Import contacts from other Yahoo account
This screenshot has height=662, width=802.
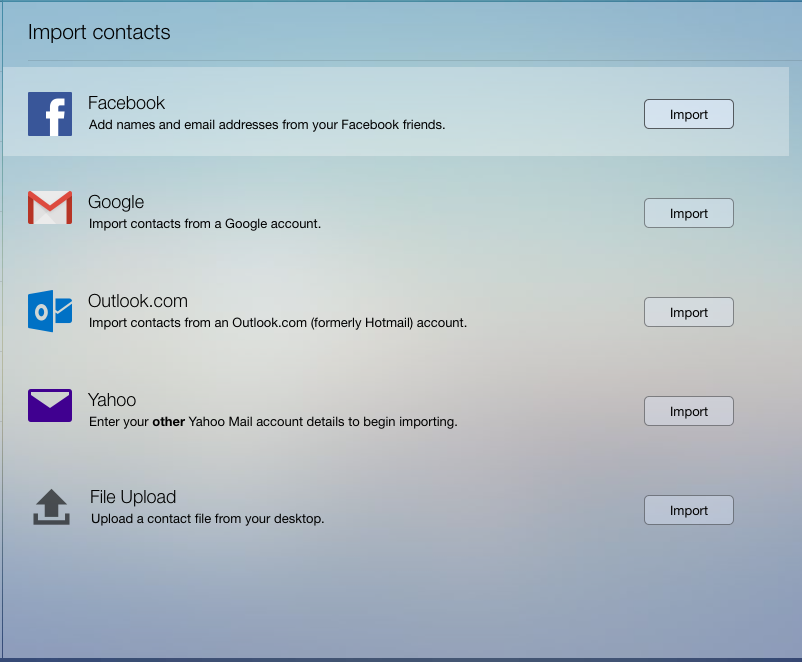pos(688,411)
